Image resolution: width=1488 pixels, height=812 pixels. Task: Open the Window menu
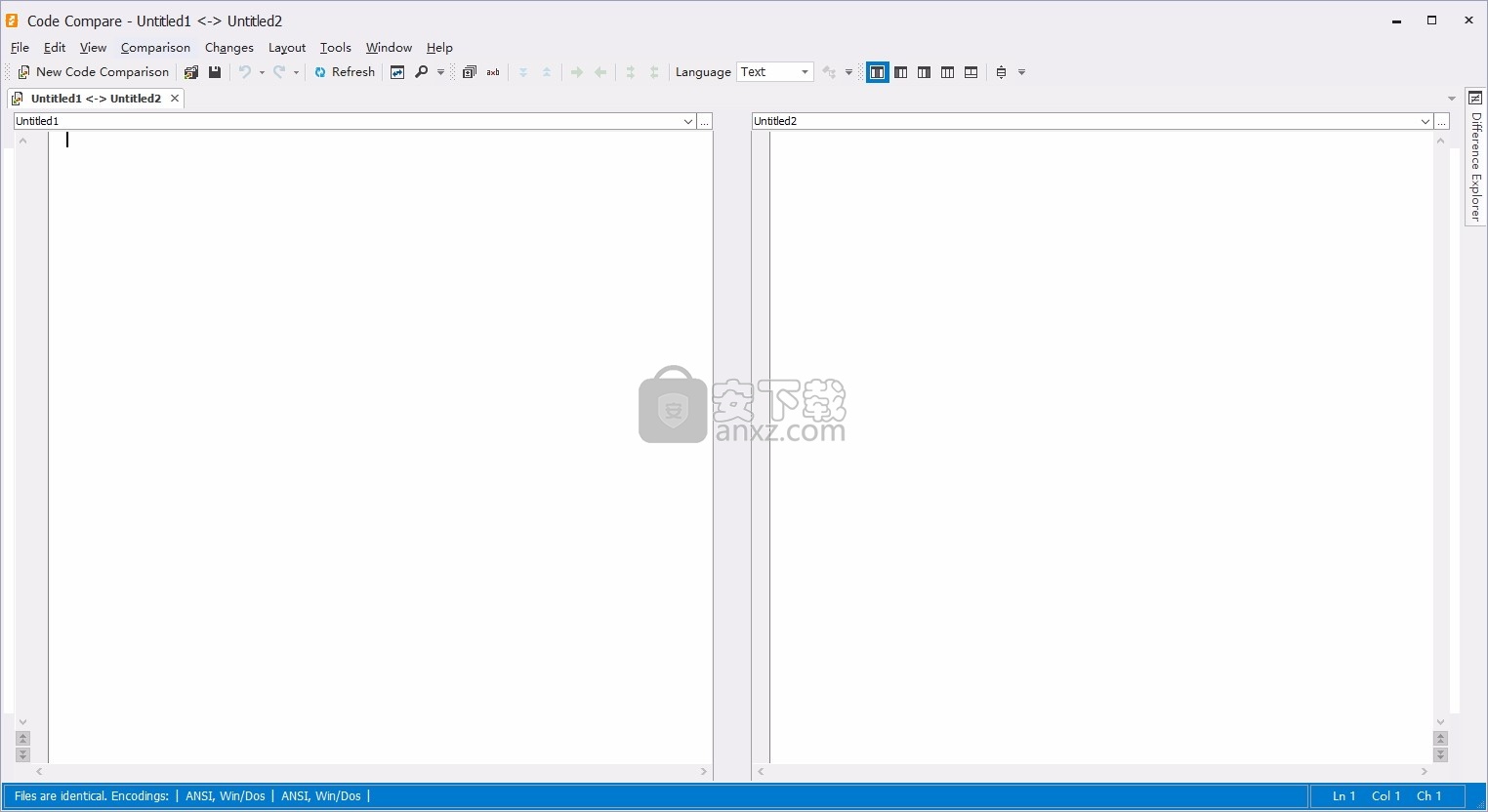click(x=389, y=47)
